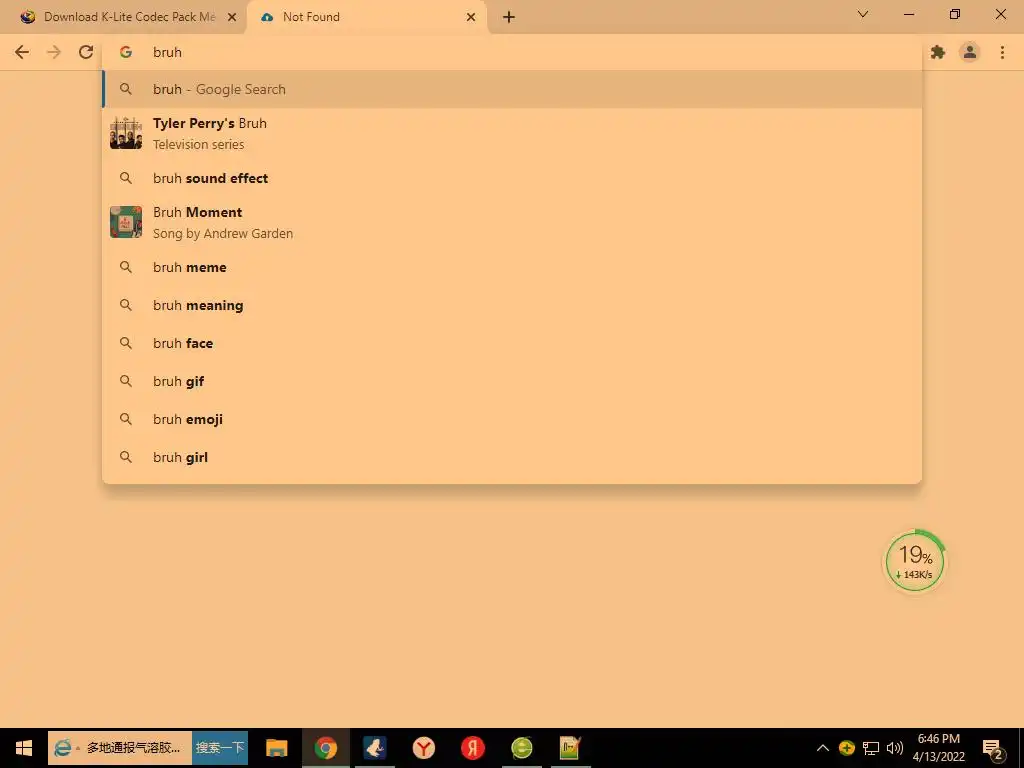Open network status tray icon
This screenshot has width=1024, height=768.
pos(871,748)
